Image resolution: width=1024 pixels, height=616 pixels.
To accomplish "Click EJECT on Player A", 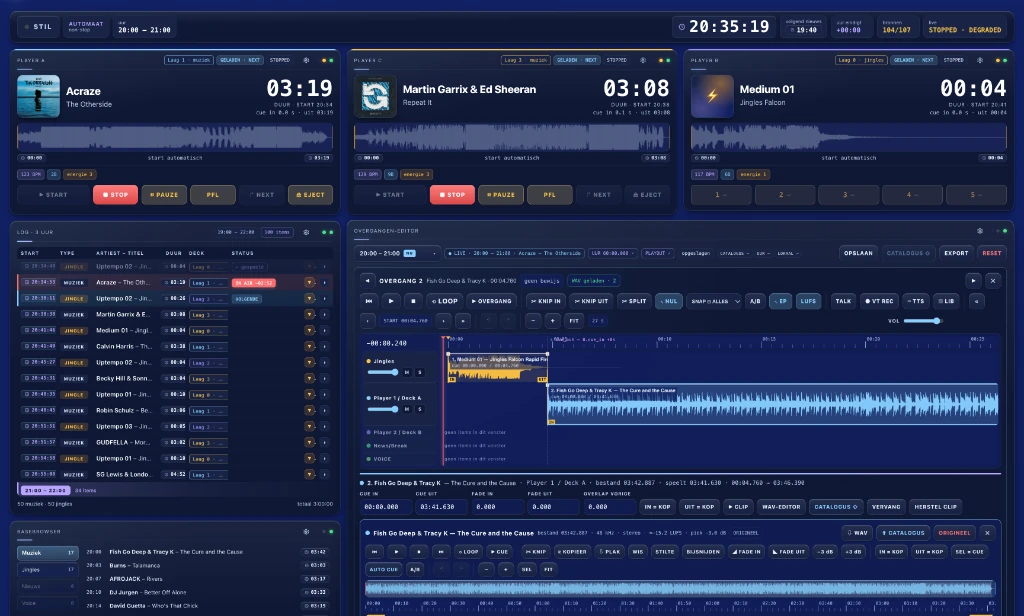I will (310, 195).
